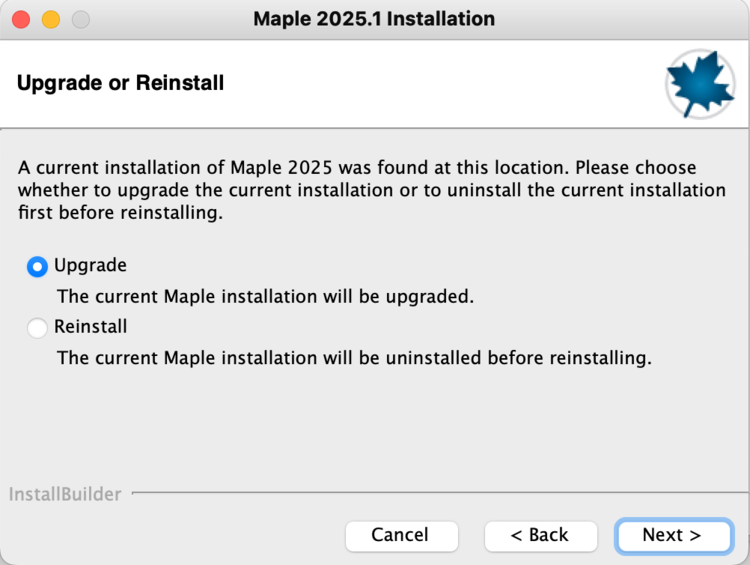
Task: Click the gray disabled zoom window button
Action: point(81,19)
